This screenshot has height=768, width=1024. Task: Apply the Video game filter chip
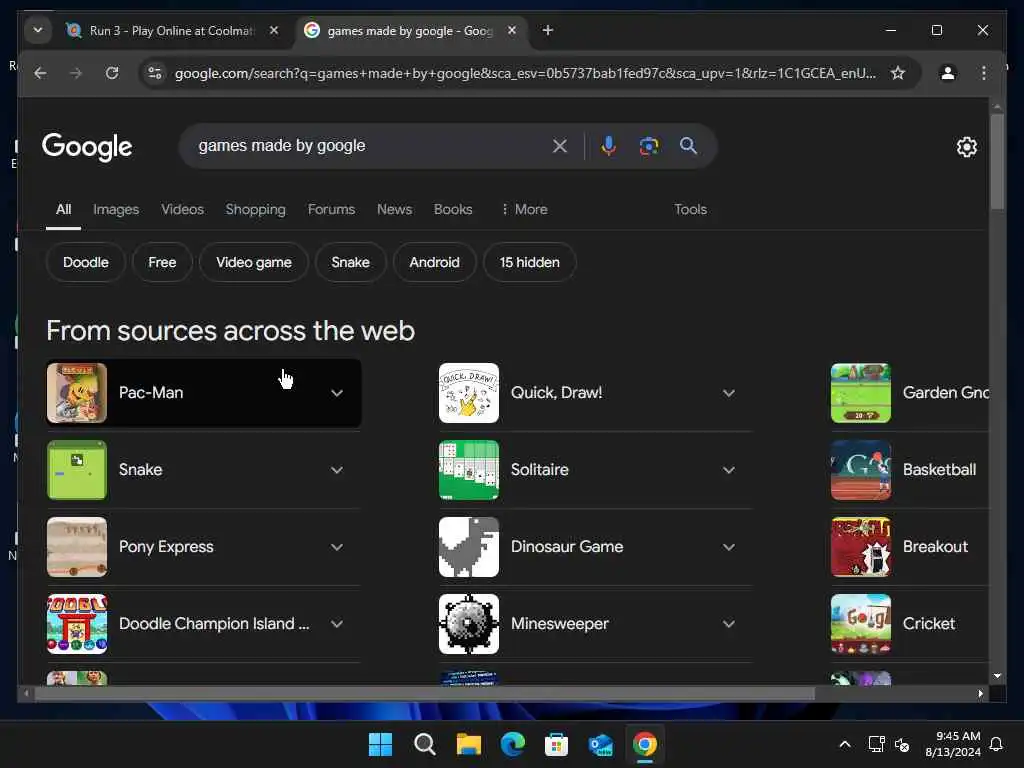(x=253, y=263)
